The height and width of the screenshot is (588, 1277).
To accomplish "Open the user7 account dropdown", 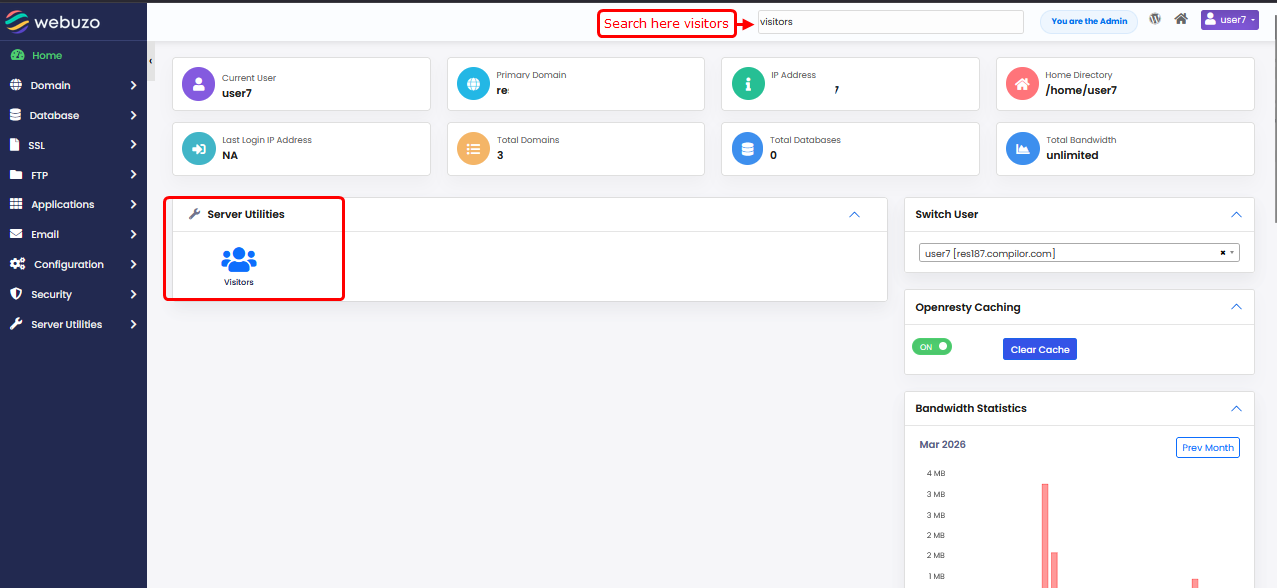I will pos(1229,20).
